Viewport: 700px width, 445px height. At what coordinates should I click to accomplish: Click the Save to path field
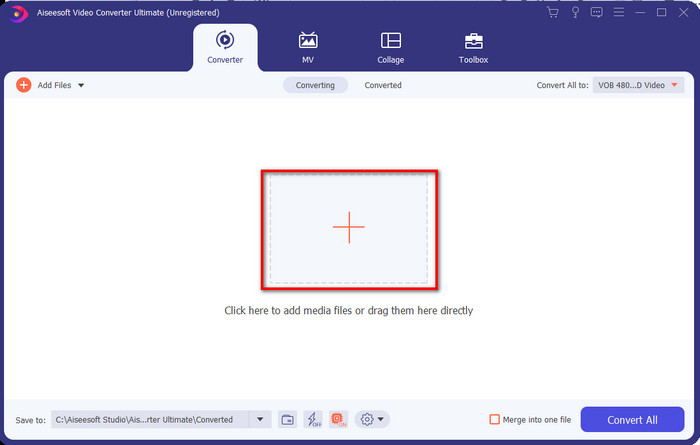pos(150,420)
